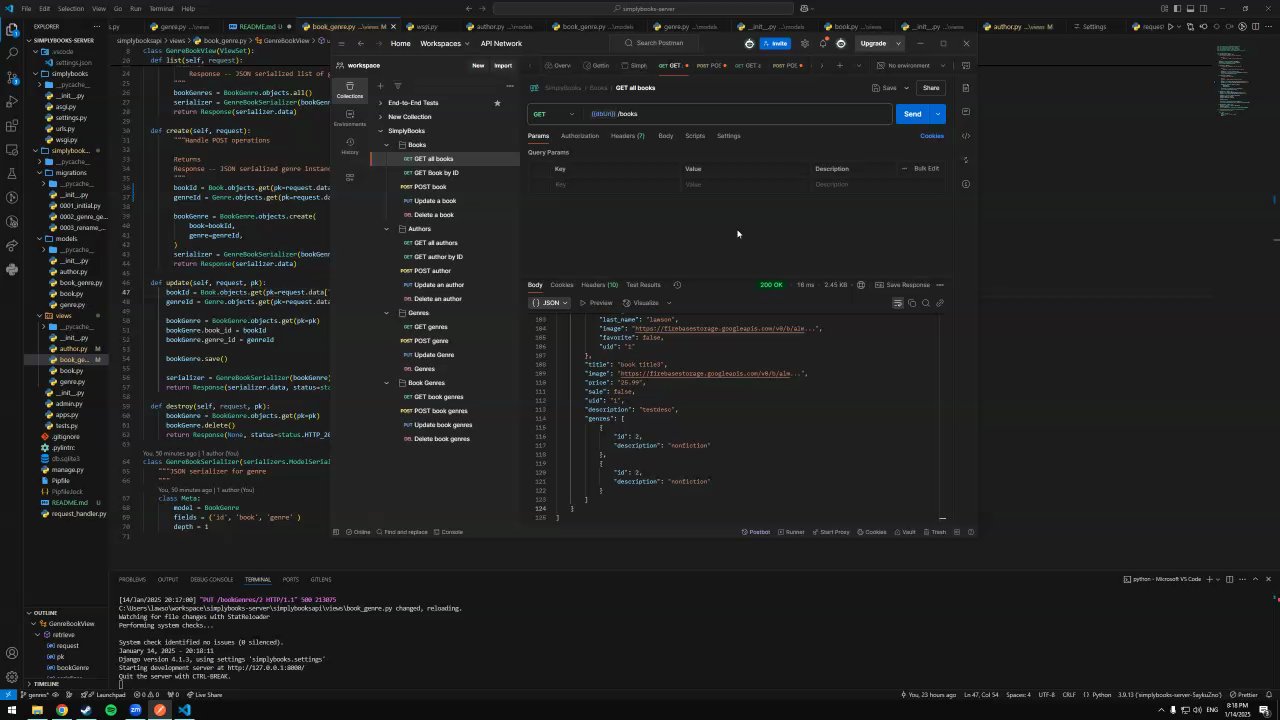The height and width of the screenshot is (720, 1280).
Task: Switch to request Headers (7) tab
Action: (627, 136)
